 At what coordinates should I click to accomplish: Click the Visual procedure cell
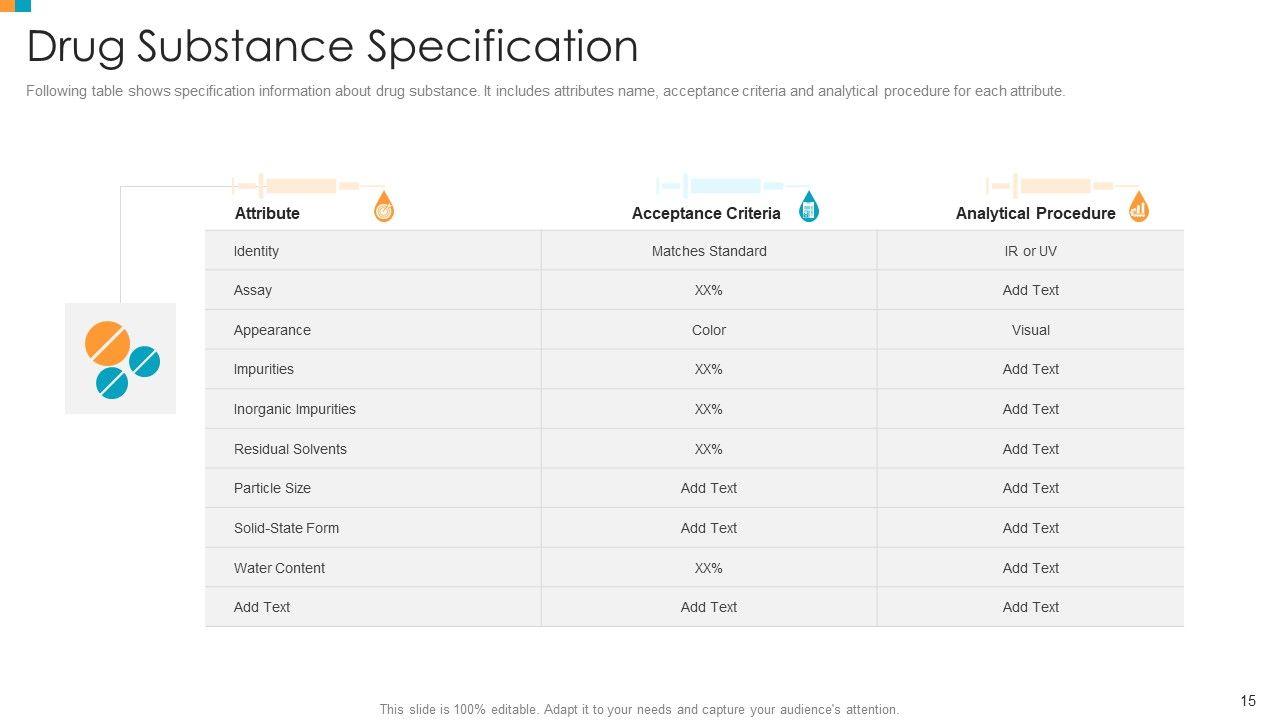1030,330
